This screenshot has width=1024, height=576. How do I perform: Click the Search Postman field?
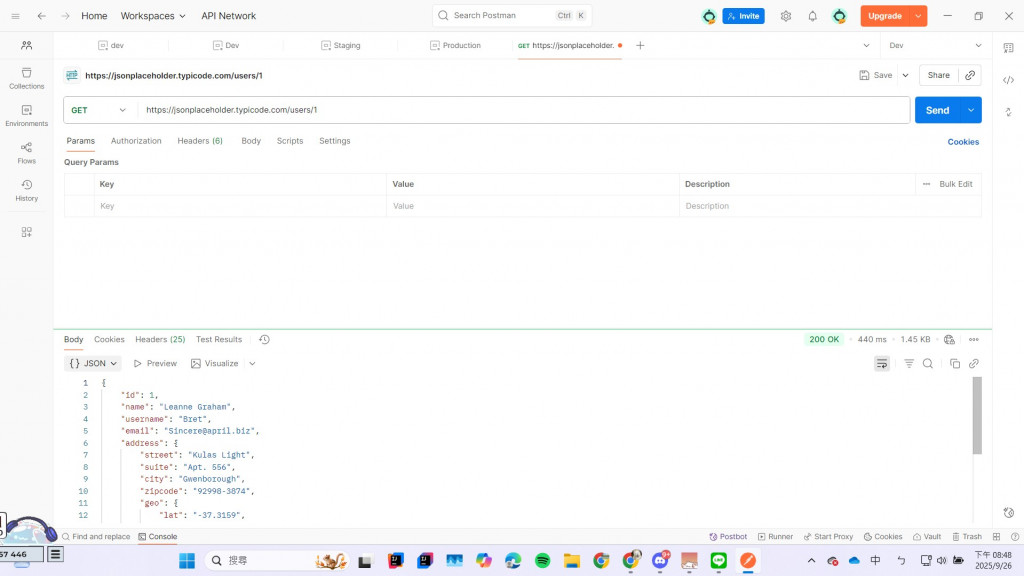(511, 16)
